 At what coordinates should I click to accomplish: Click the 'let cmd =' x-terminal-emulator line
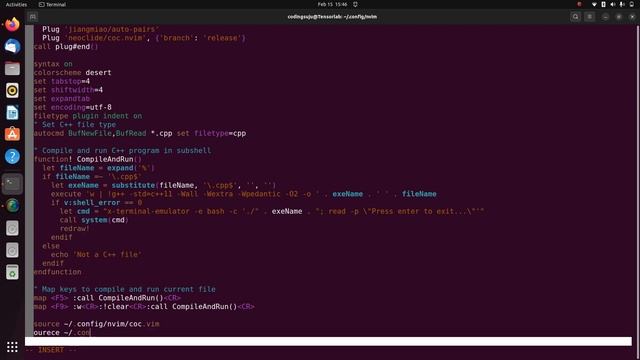(272, 211)
